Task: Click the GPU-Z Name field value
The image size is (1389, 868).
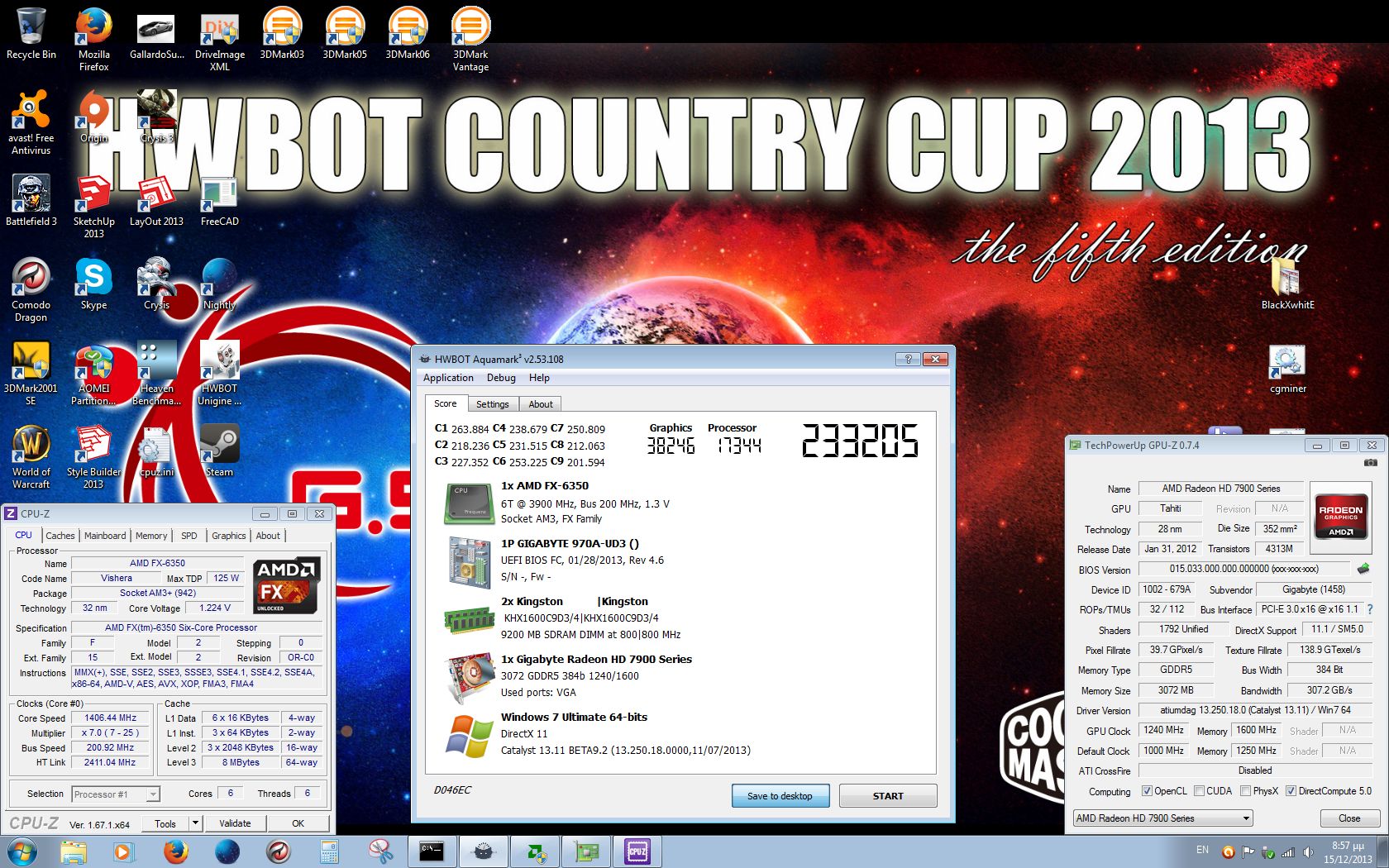Action: click(1220, 489)
